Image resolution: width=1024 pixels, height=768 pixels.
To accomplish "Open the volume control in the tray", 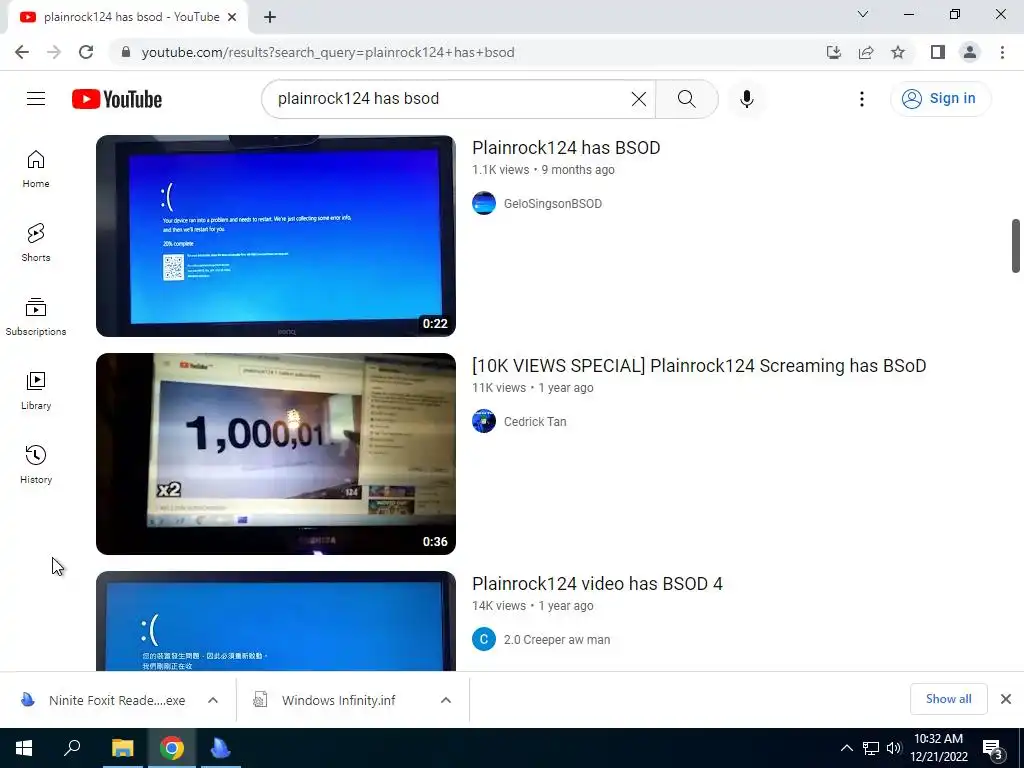I will coord(894,748).
